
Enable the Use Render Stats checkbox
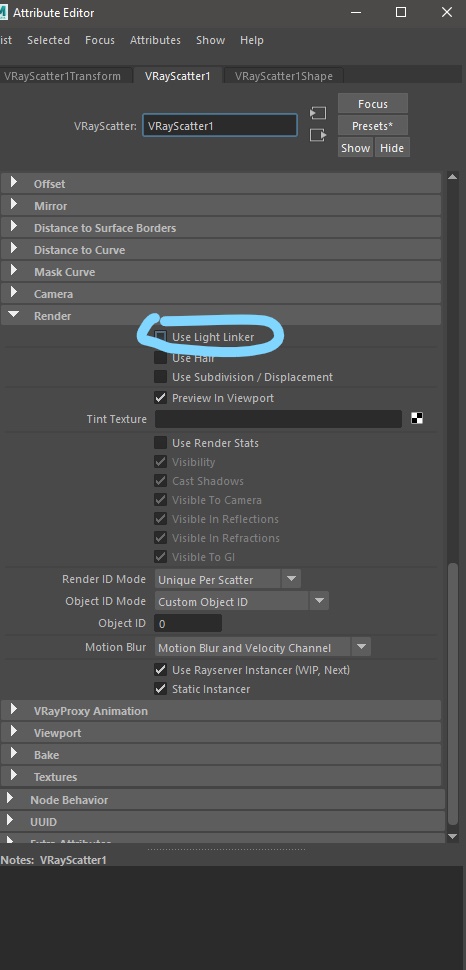click(160, 443)
